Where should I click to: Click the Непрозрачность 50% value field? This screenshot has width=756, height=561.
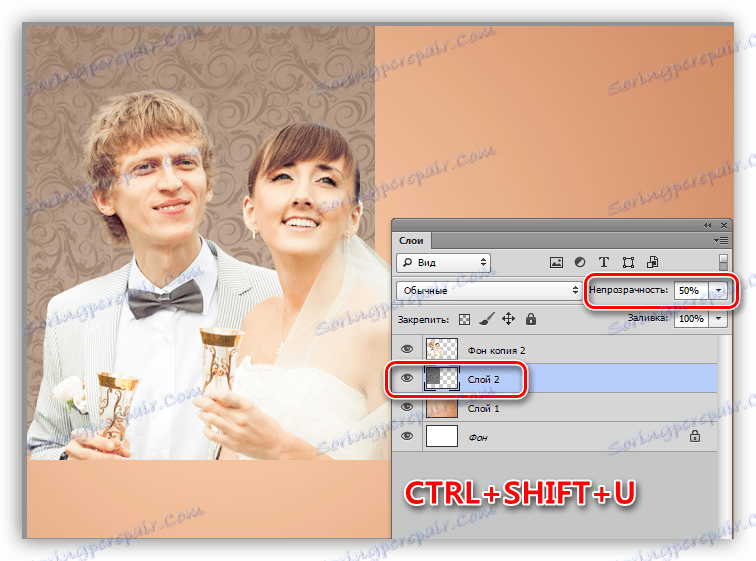(x=691, y=290)
